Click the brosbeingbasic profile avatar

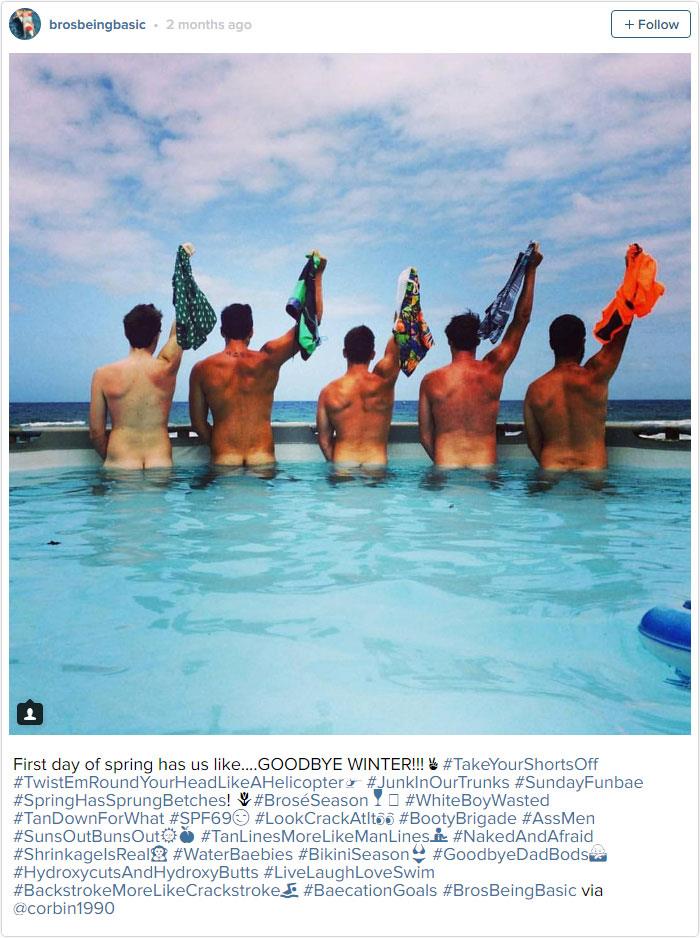[x=25, y=25]
